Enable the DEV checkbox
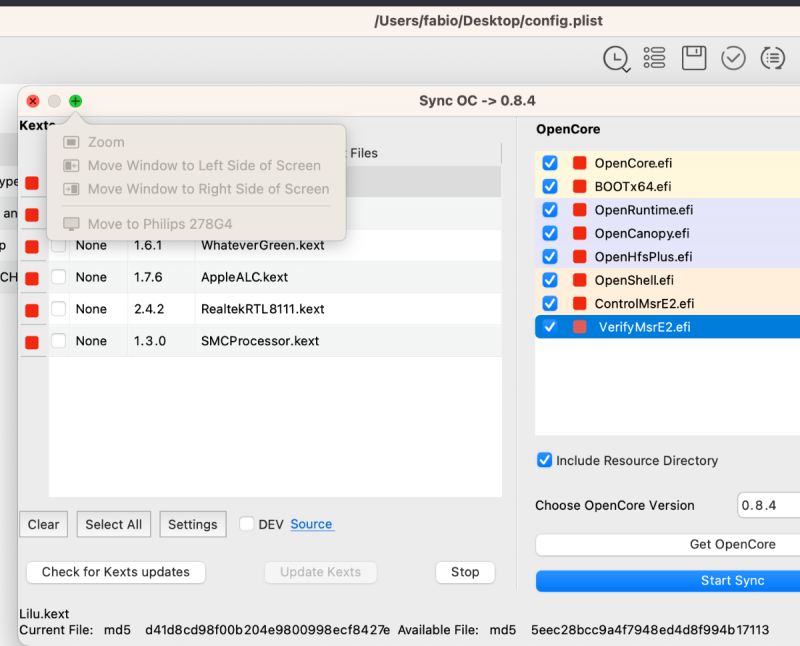The image size is (800, 646). [246, 524]
